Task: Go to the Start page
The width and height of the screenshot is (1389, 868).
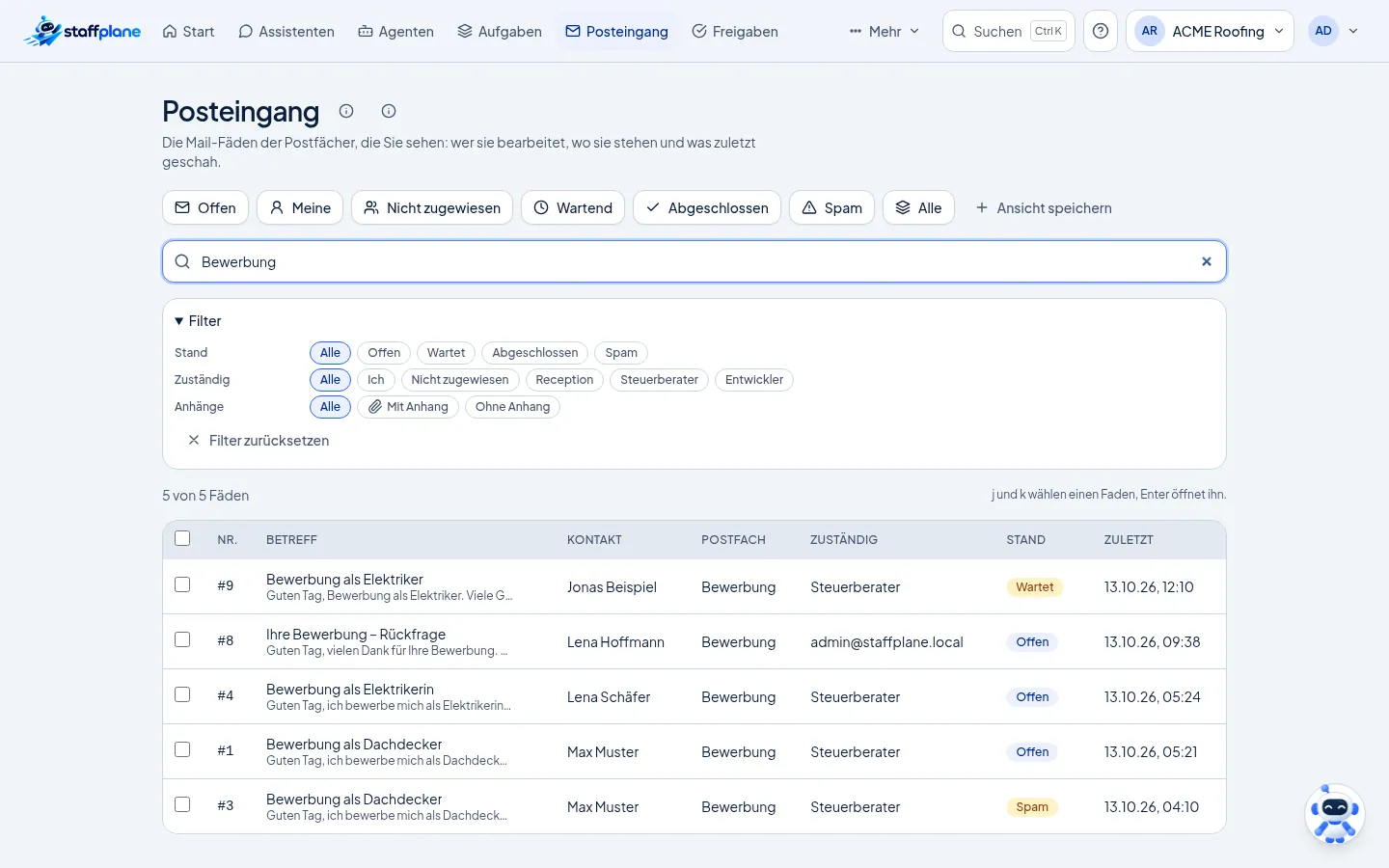Action: click(x=188, y=31)
